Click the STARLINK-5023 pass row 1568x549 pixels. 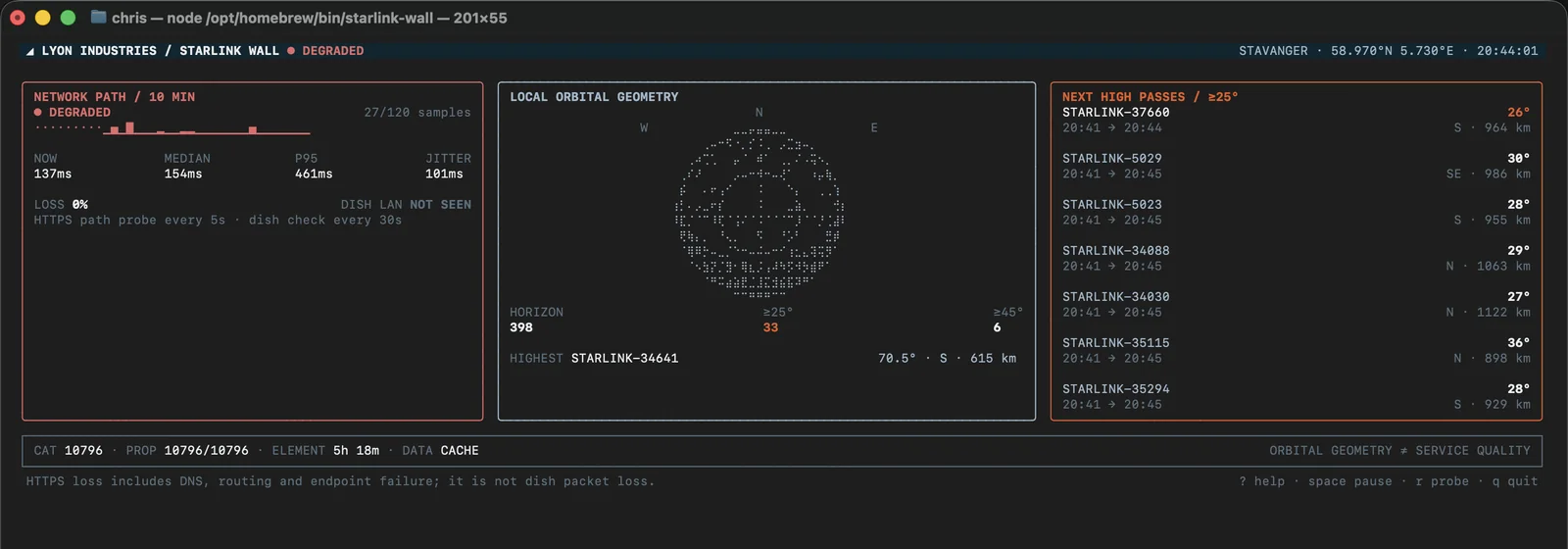[1296, 213]
